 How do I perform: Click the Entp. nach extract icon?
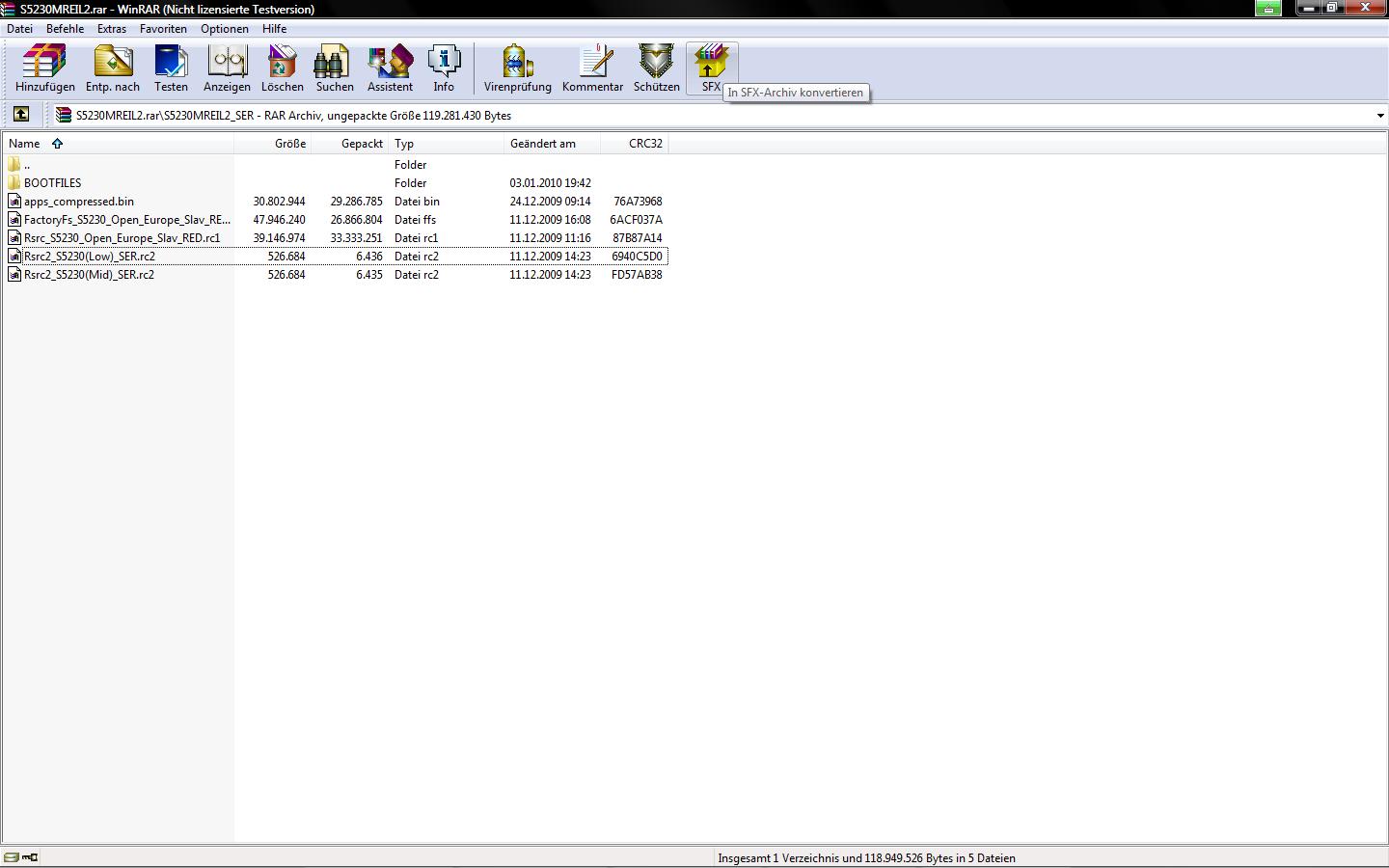click(113, 62)
